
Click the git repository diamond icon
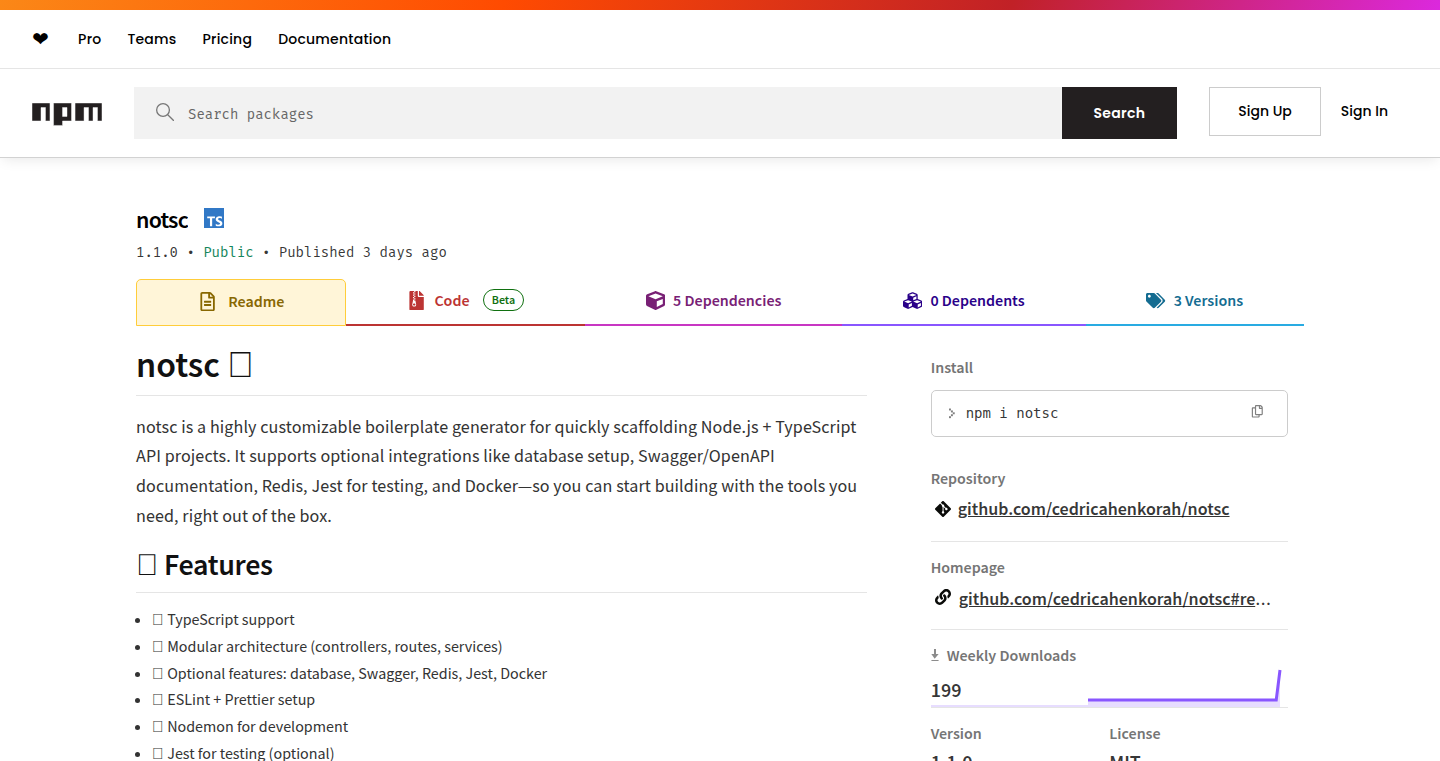(x=942, y=509)
